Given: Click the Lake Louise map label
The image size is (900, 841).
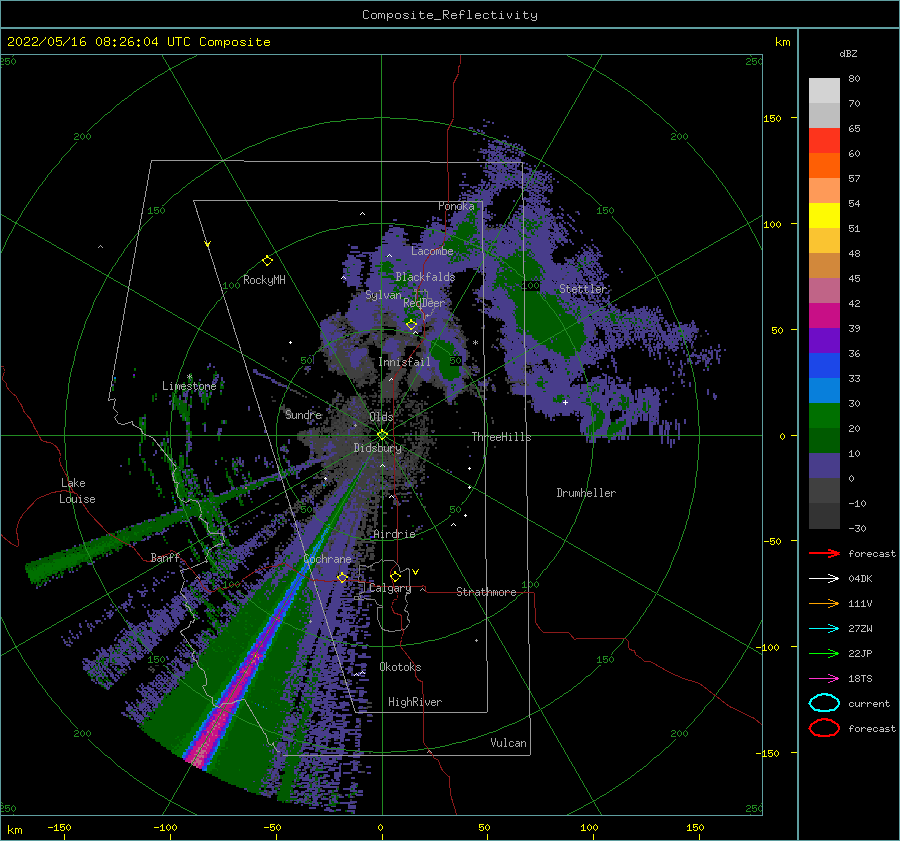Looking at the screenshot, I should [x=77, y=491].
